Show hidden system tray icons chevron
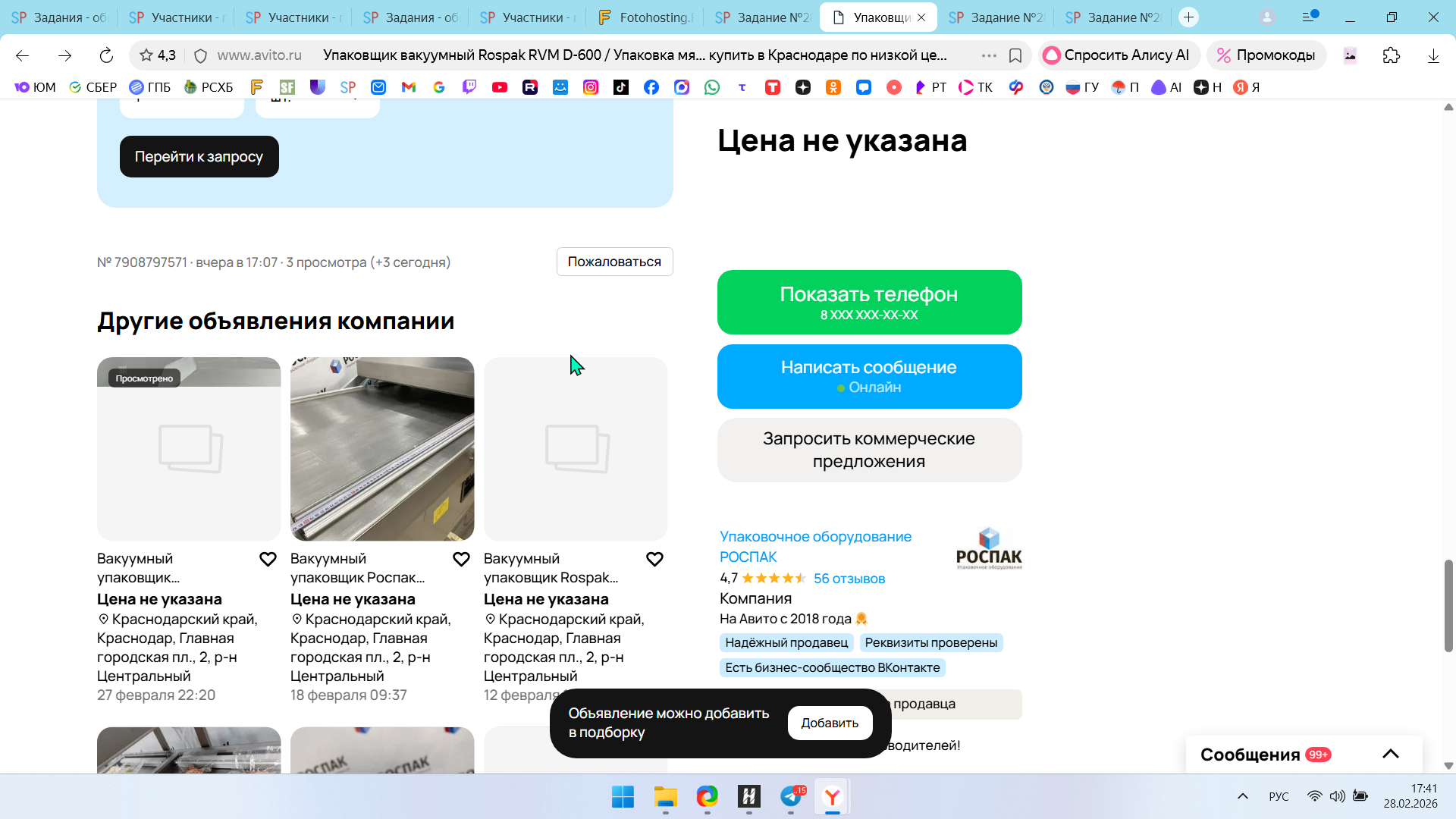Screen dimensions: 1456x819 click(x=1242, y=796)
